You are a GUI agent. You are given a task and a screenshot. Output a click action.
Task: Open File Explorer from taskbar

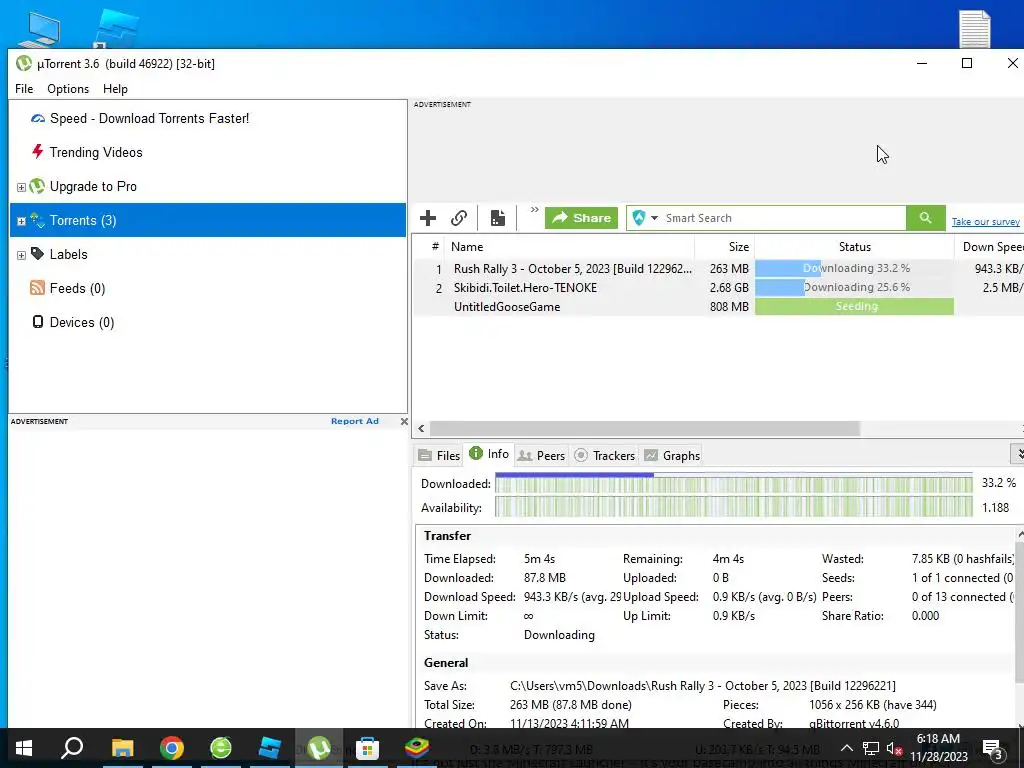(x=122, y=748)
